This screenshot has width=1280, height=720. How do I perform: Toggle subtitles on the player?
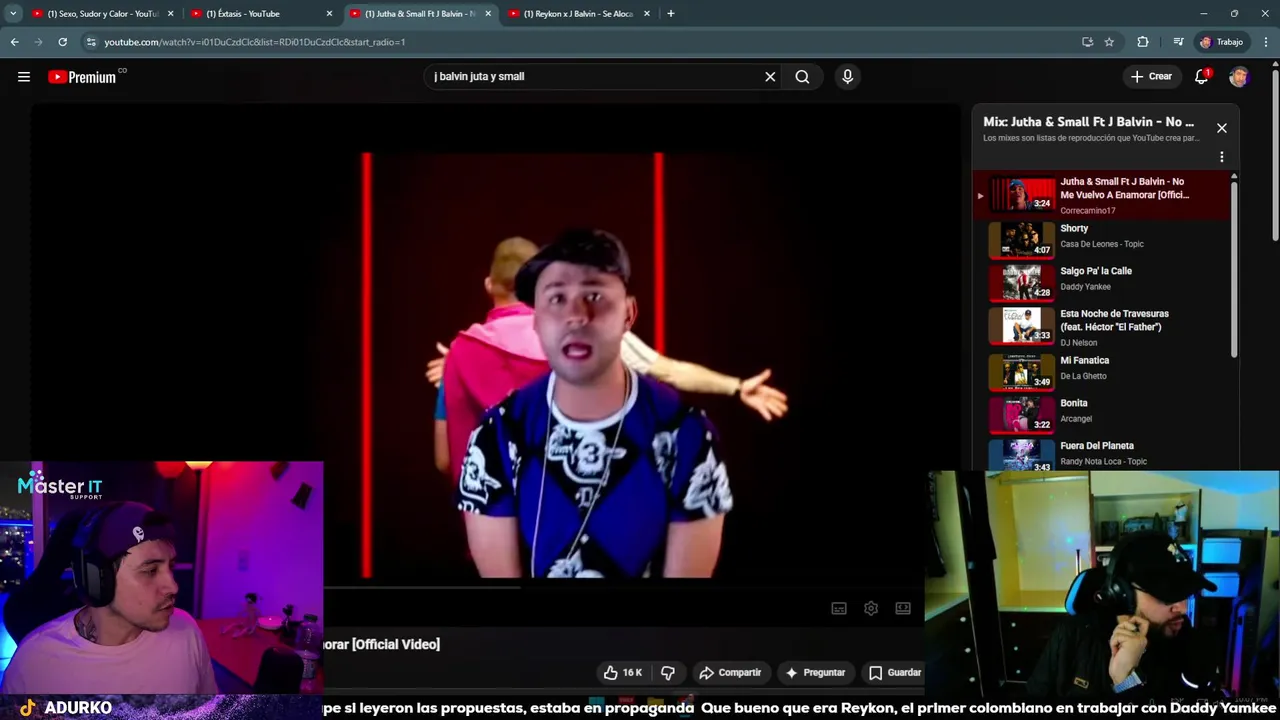pos(839,608)
